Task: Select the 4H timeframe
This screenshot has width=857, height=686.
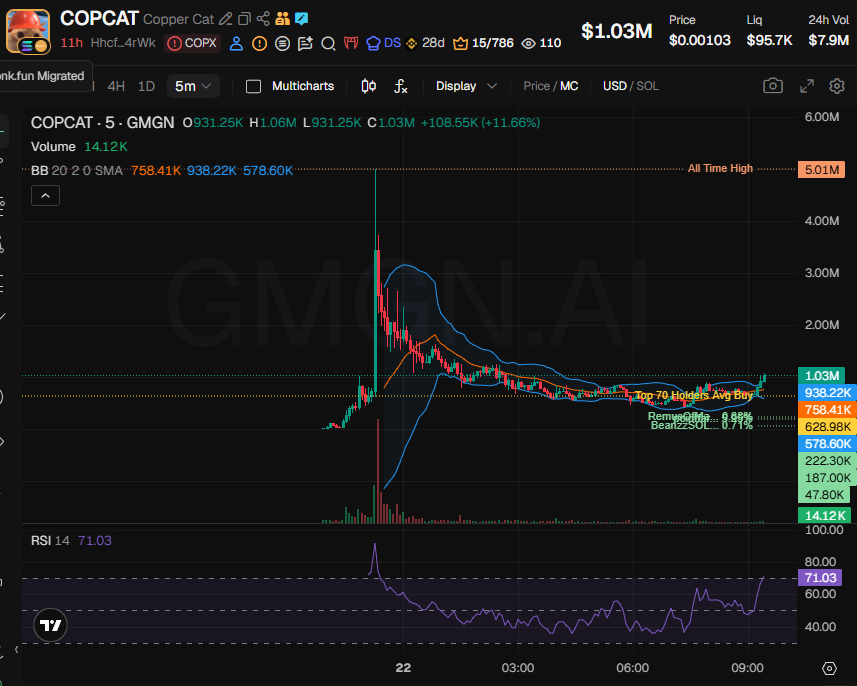Action: point(116,86)
